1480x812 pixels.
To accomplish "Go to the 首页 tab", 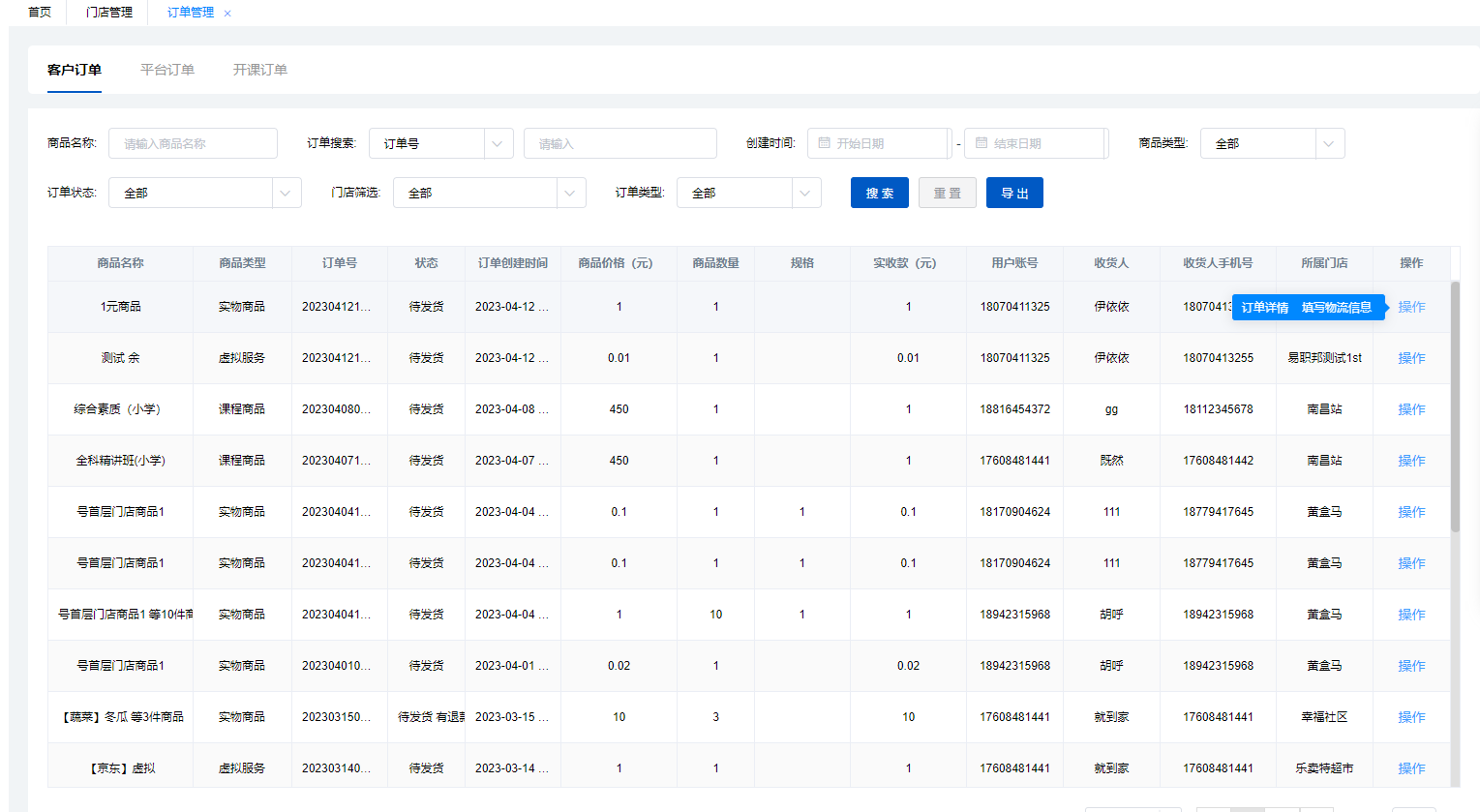I will coord(40,13).
